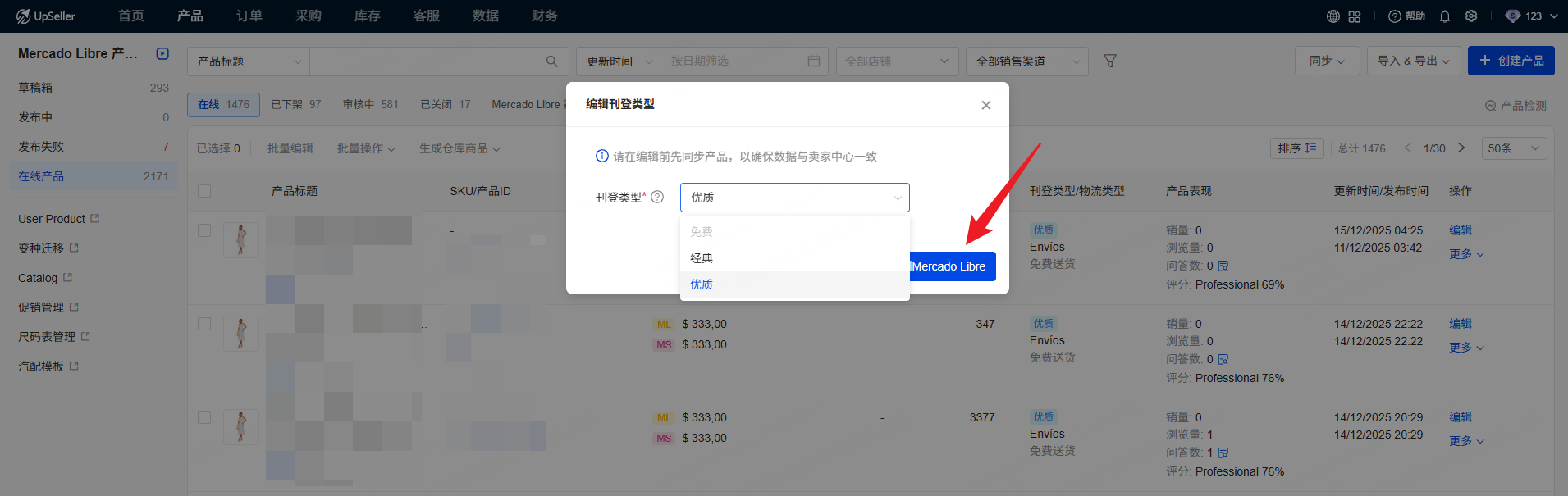
Task: Click the filter funnel icon
Action: coord(1110,61)
